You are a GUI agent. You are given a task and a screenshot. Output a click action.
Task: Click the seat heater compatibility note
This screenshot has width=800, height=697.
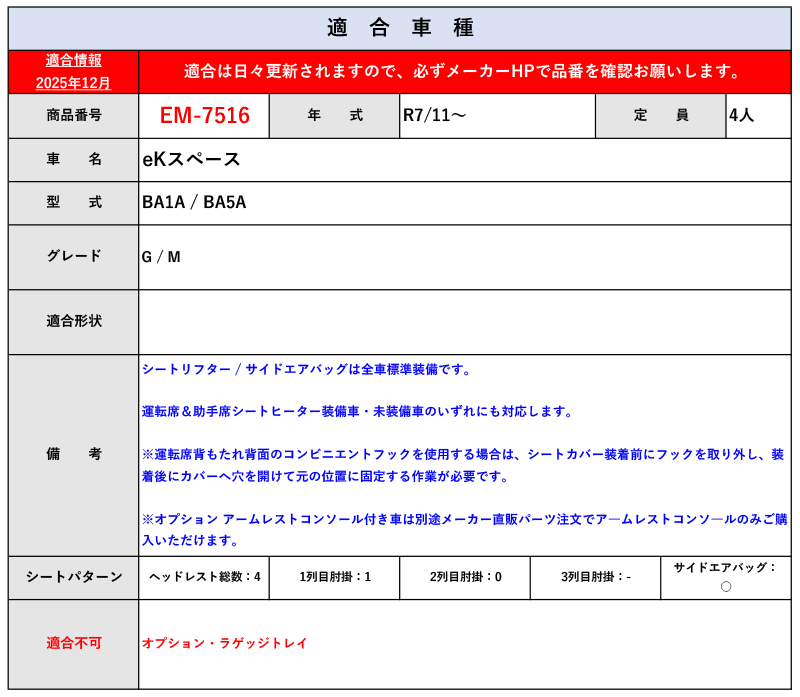pyautogui.click(x=357, y=412)
